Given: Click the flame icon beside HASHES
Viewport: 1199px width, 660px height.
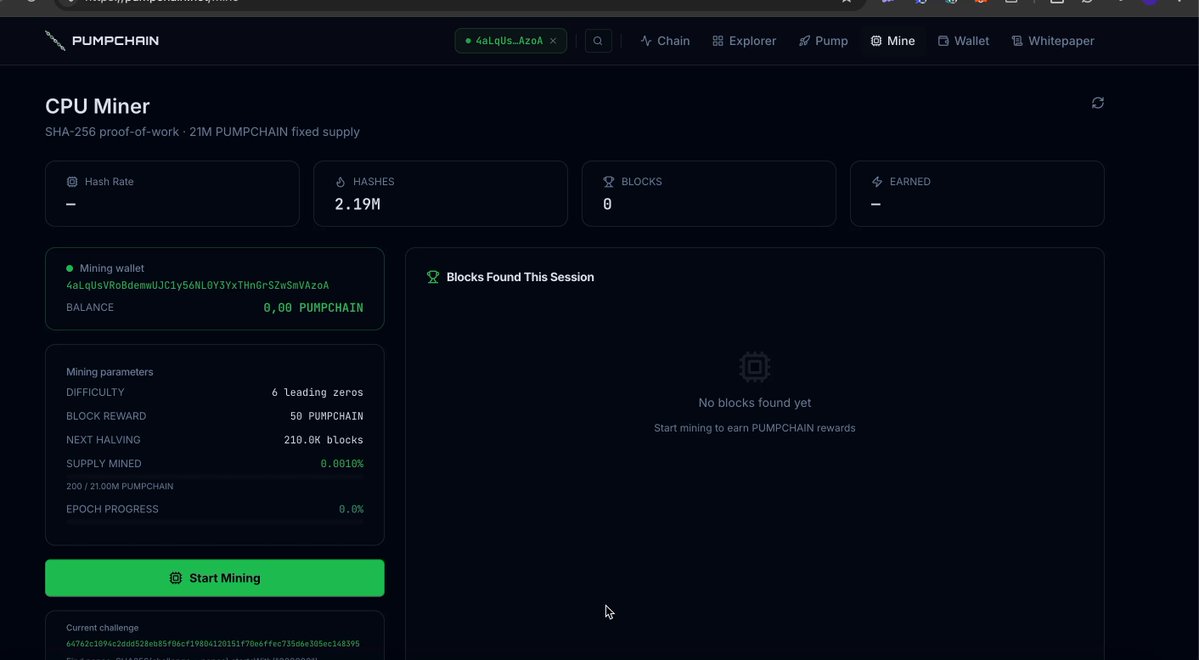Looking at the screenshot, I should pyautogui.click(x=340, y=182).
